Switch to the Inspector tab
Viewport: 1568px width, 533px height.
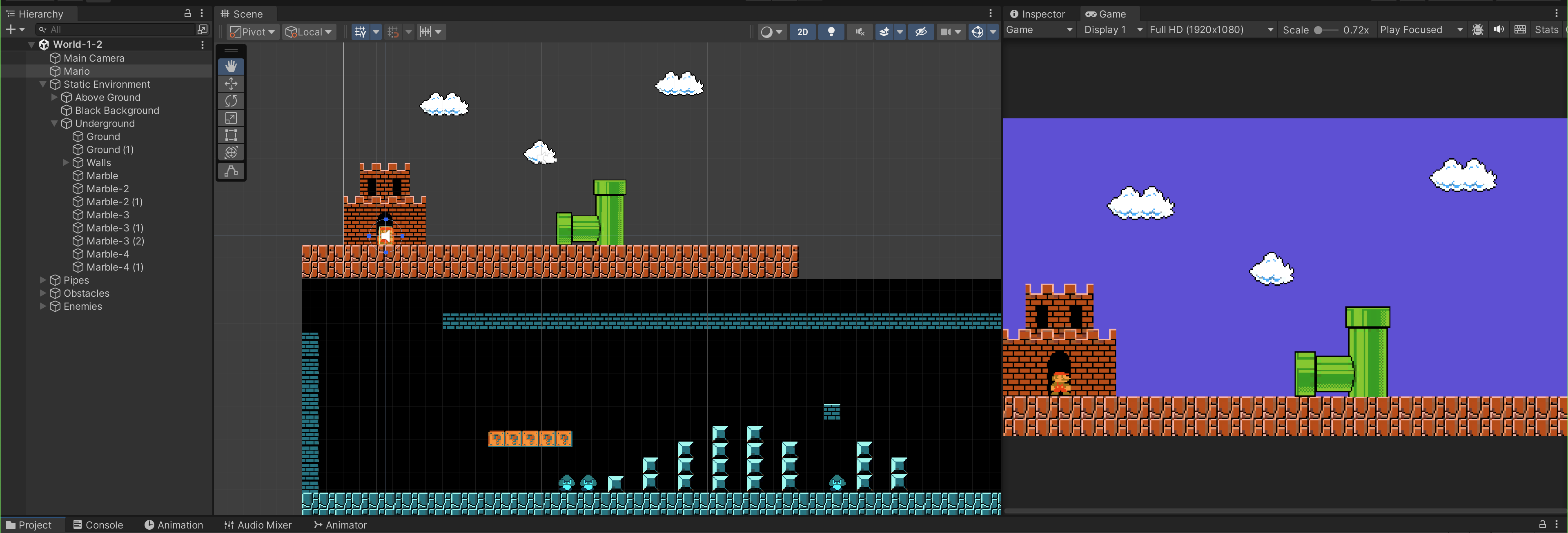1037,14
